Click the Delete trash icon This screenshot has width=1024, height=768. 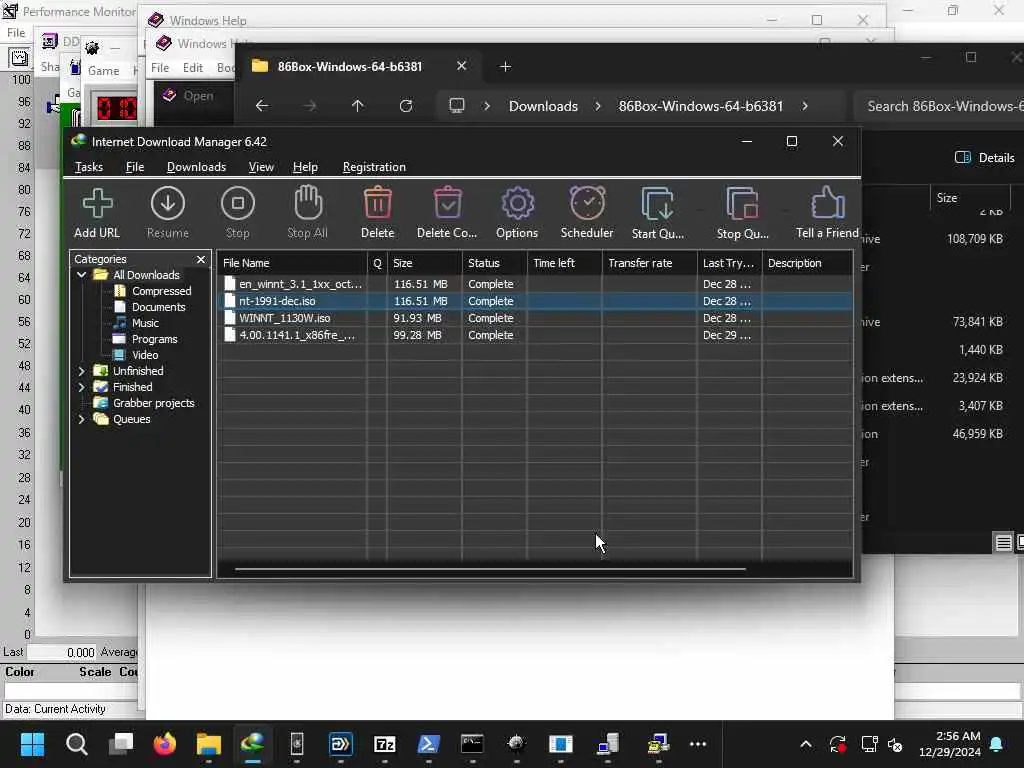pyautogui.click(x=377, y=202)
